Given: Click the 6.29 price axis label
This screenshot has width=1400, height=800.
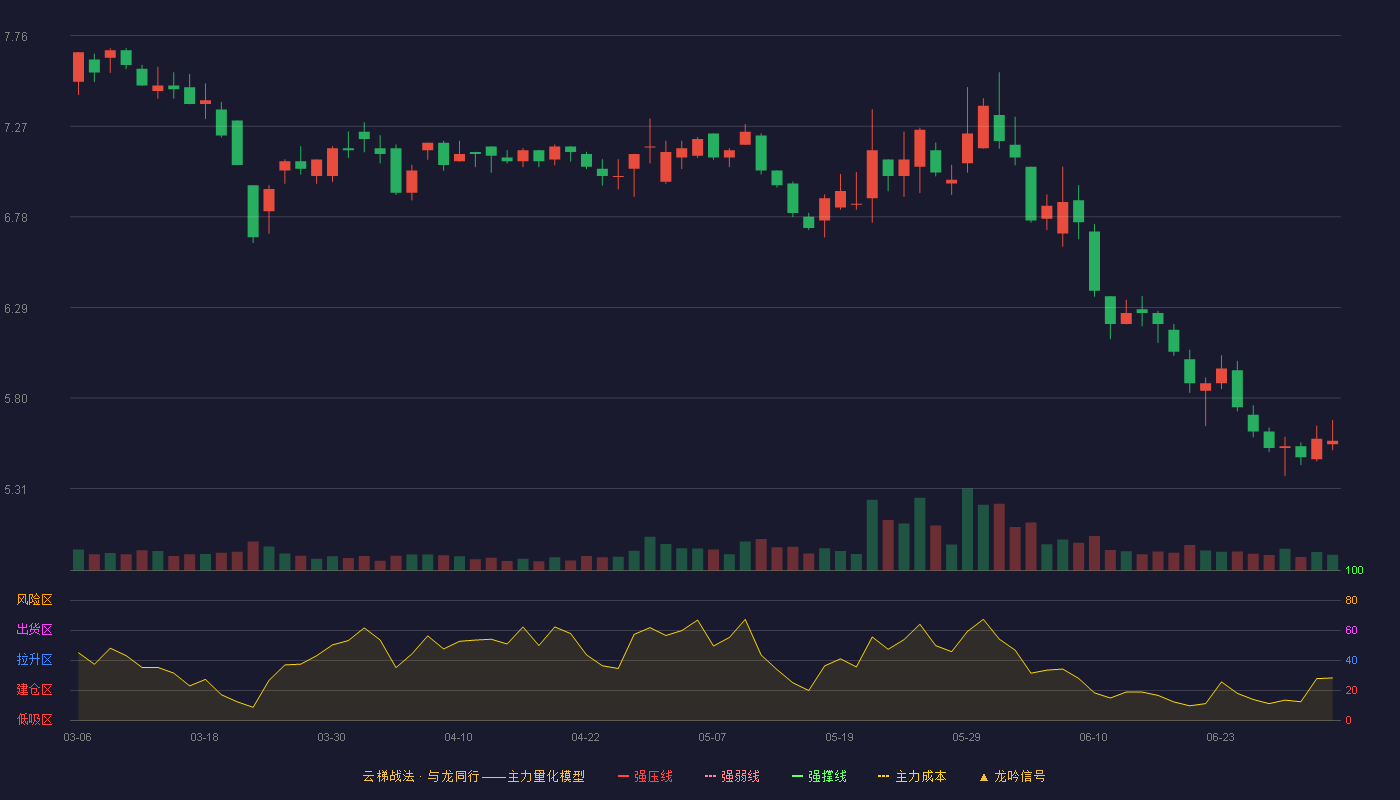Looking at the screenshot, I should (x=16, y=308).
